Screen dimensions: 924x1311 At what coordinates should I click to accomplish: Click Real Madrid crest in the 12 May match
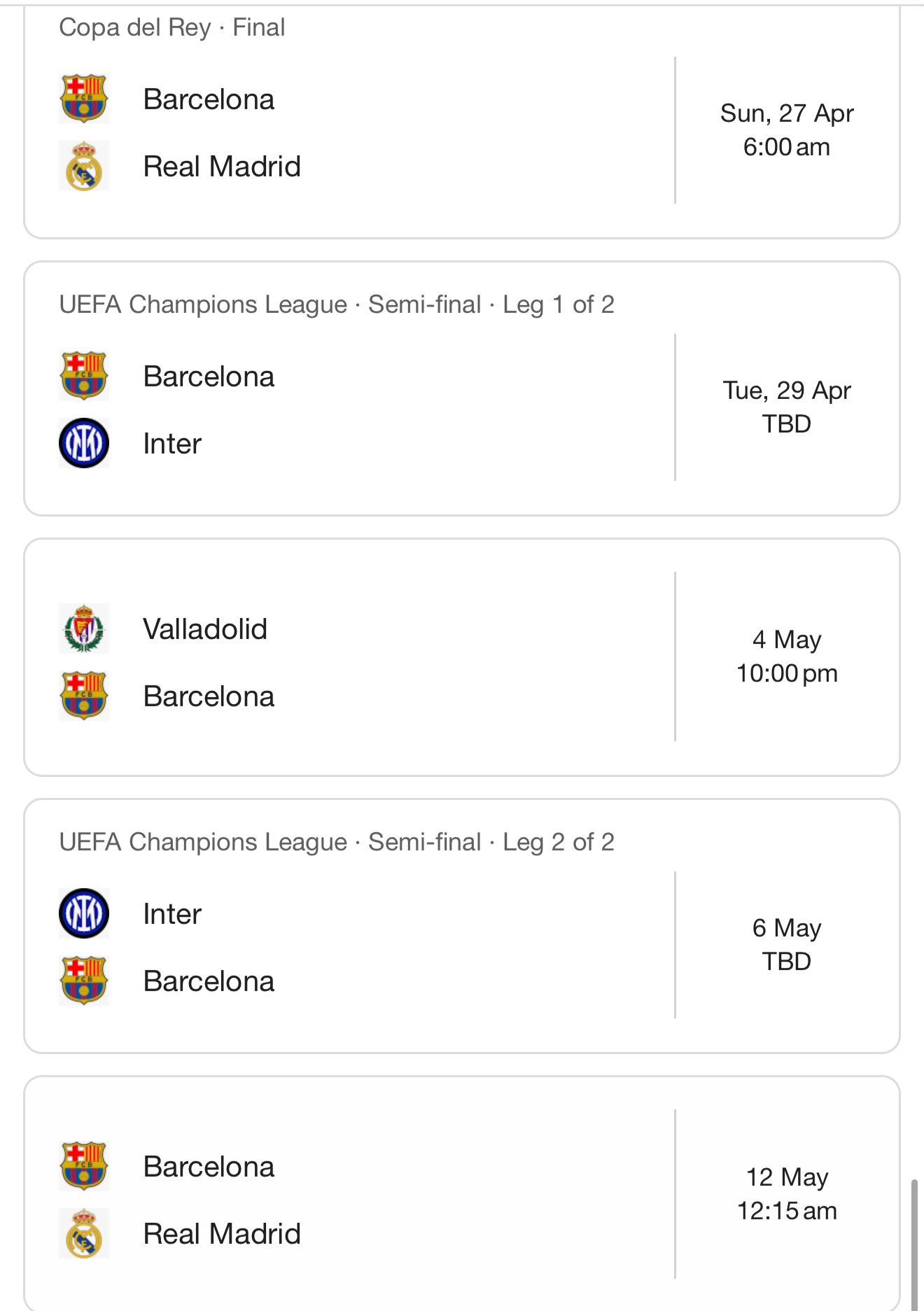click(x=84, y=1233)
